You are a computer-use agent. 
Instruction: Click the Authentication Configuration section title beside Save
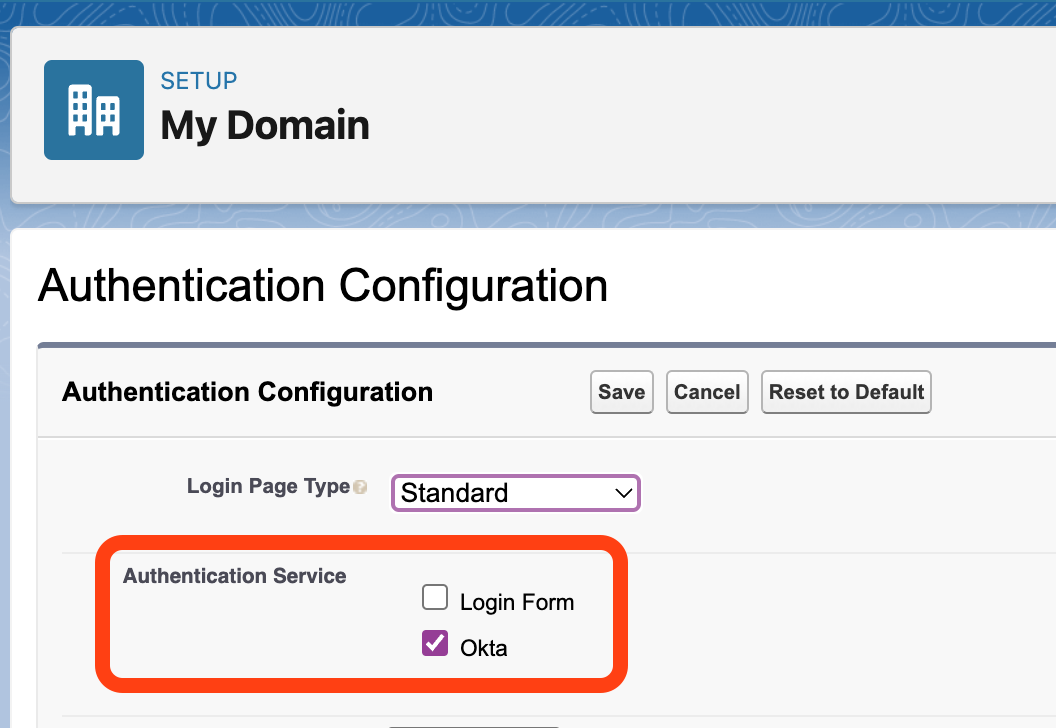pyautogui.click(x=247, y=392)
